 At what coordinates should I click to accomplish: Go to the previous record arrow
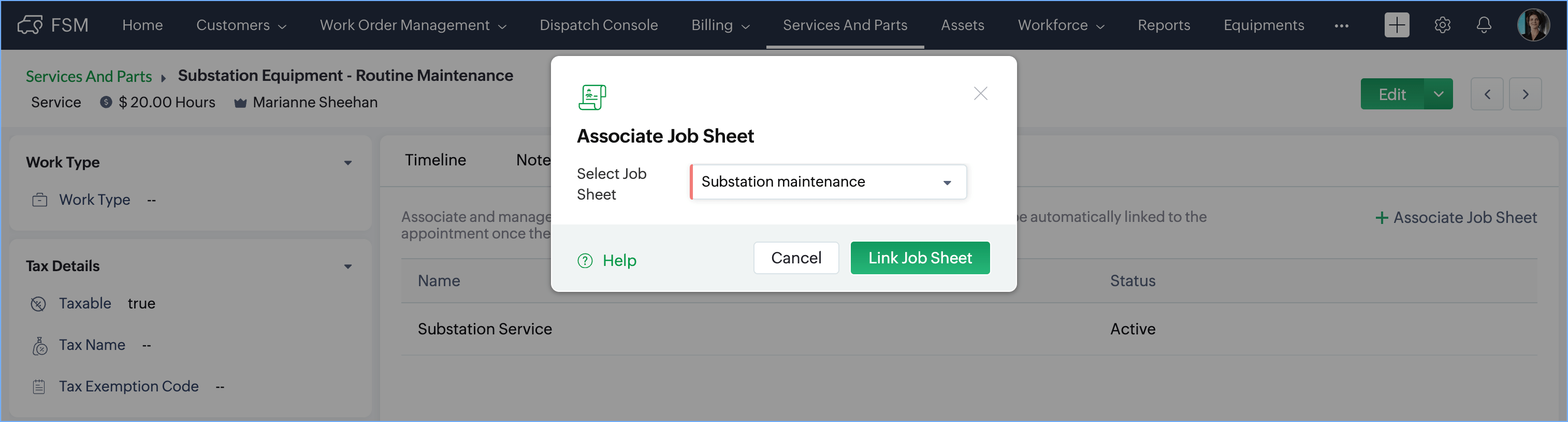1487,94
